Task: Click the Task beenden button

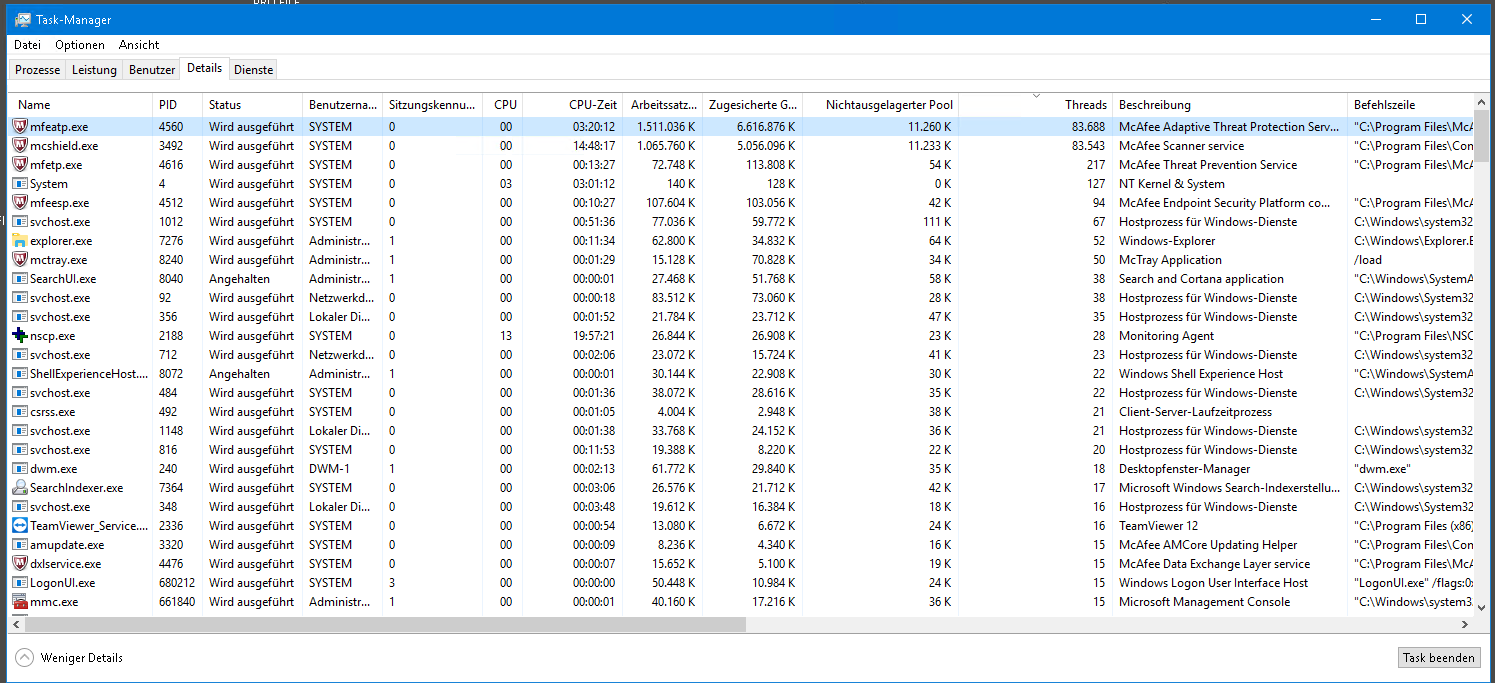Action: coord(1439,658)
